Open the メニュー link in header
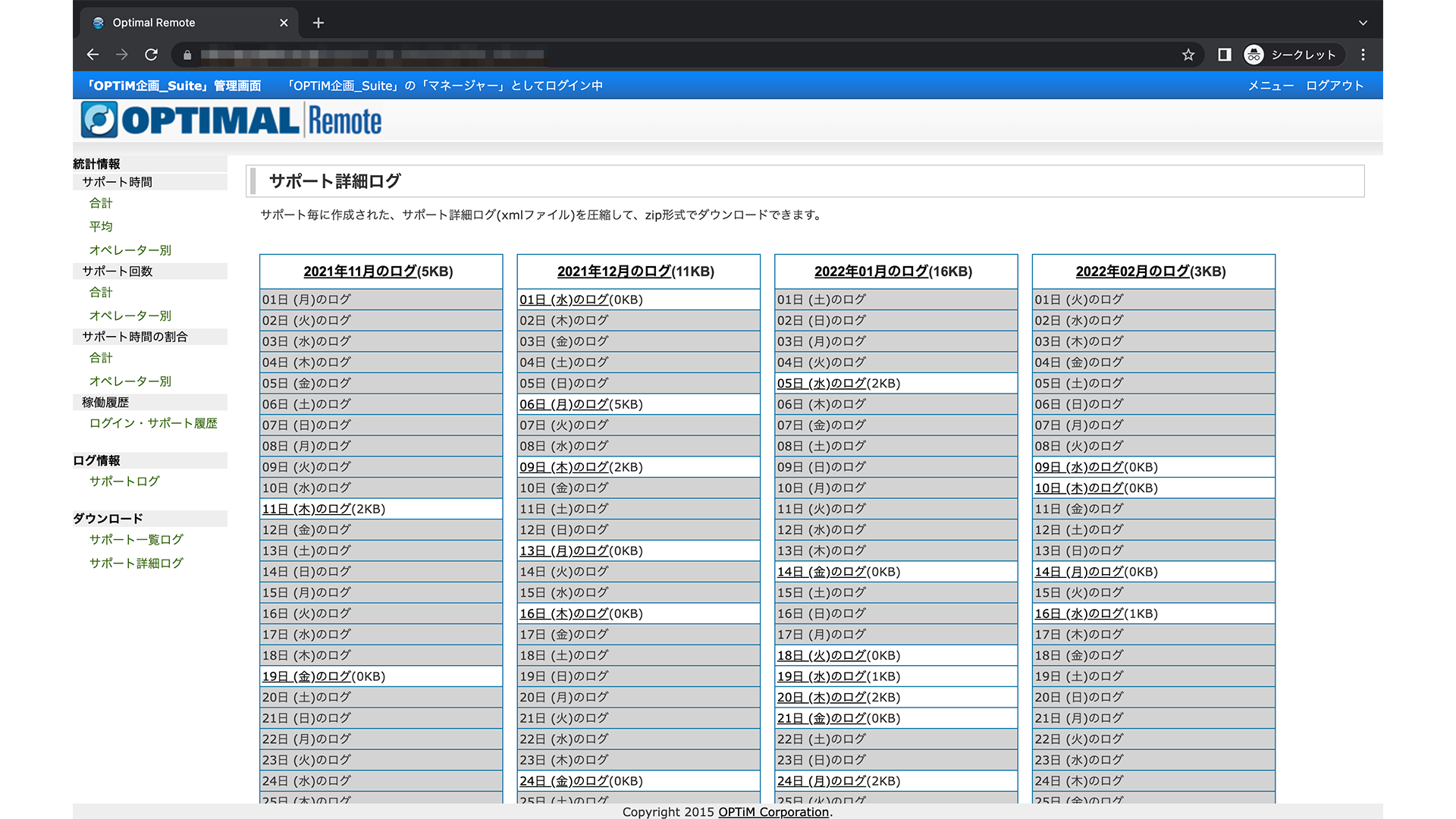 point(1270,86)
